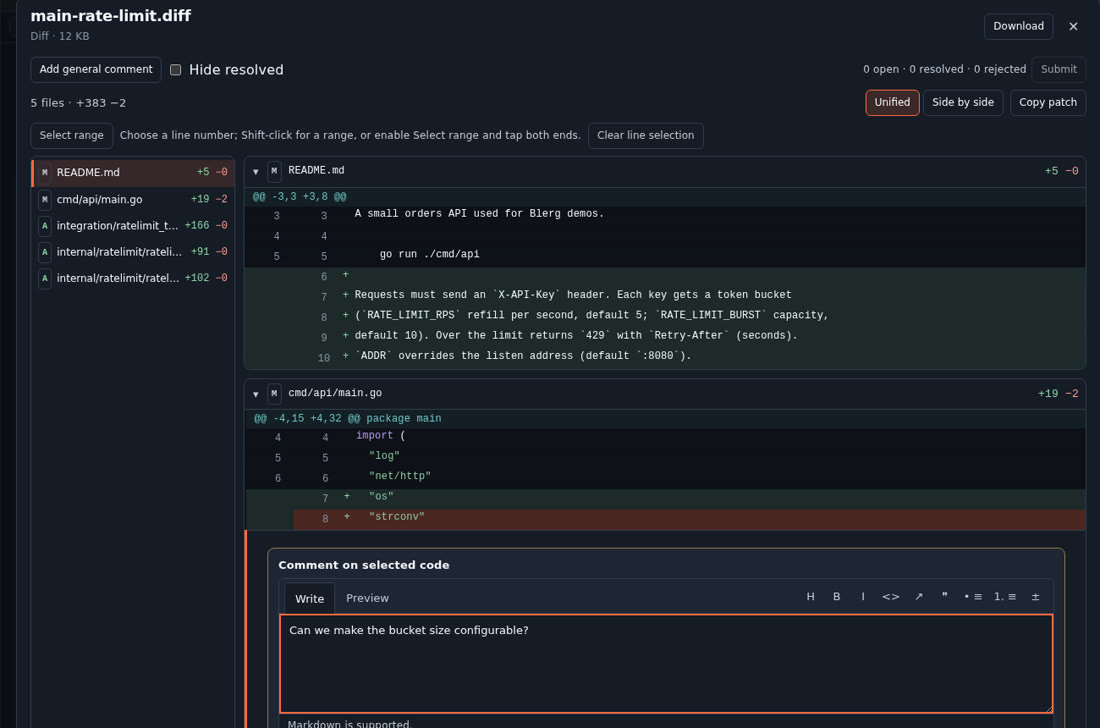This screenshot has height=728, width=1100.
Task: Select line 6 with "net/http"
Action: [x=665, y=477]
